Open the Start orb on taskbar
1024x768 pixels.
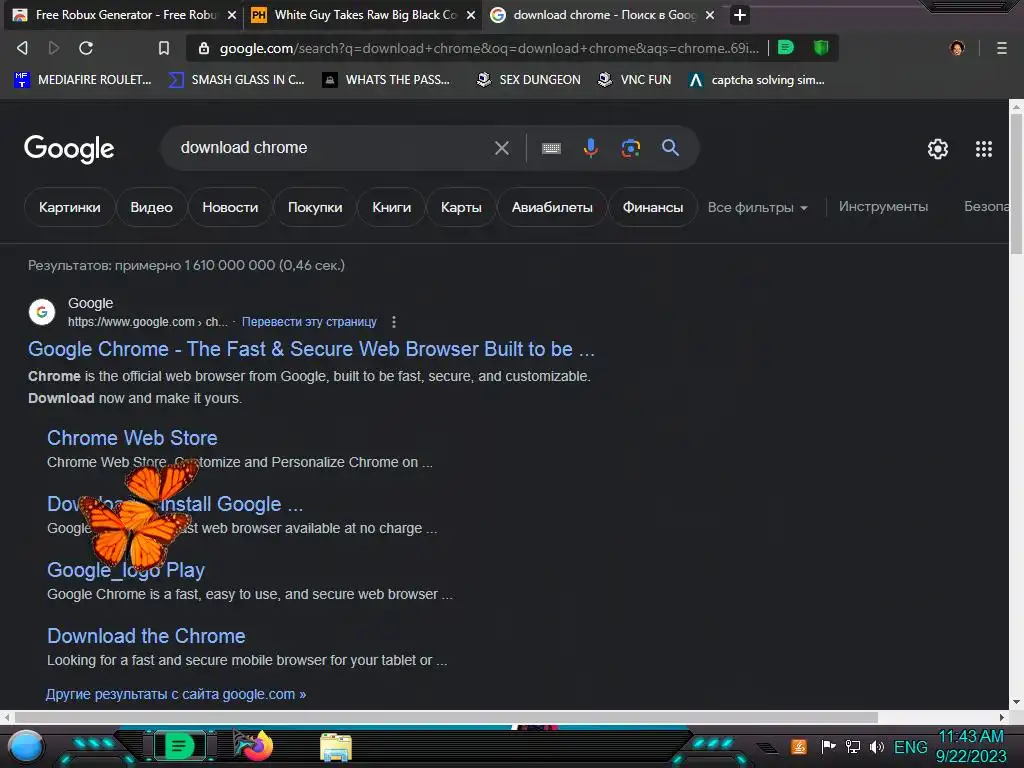click(26, 747)
